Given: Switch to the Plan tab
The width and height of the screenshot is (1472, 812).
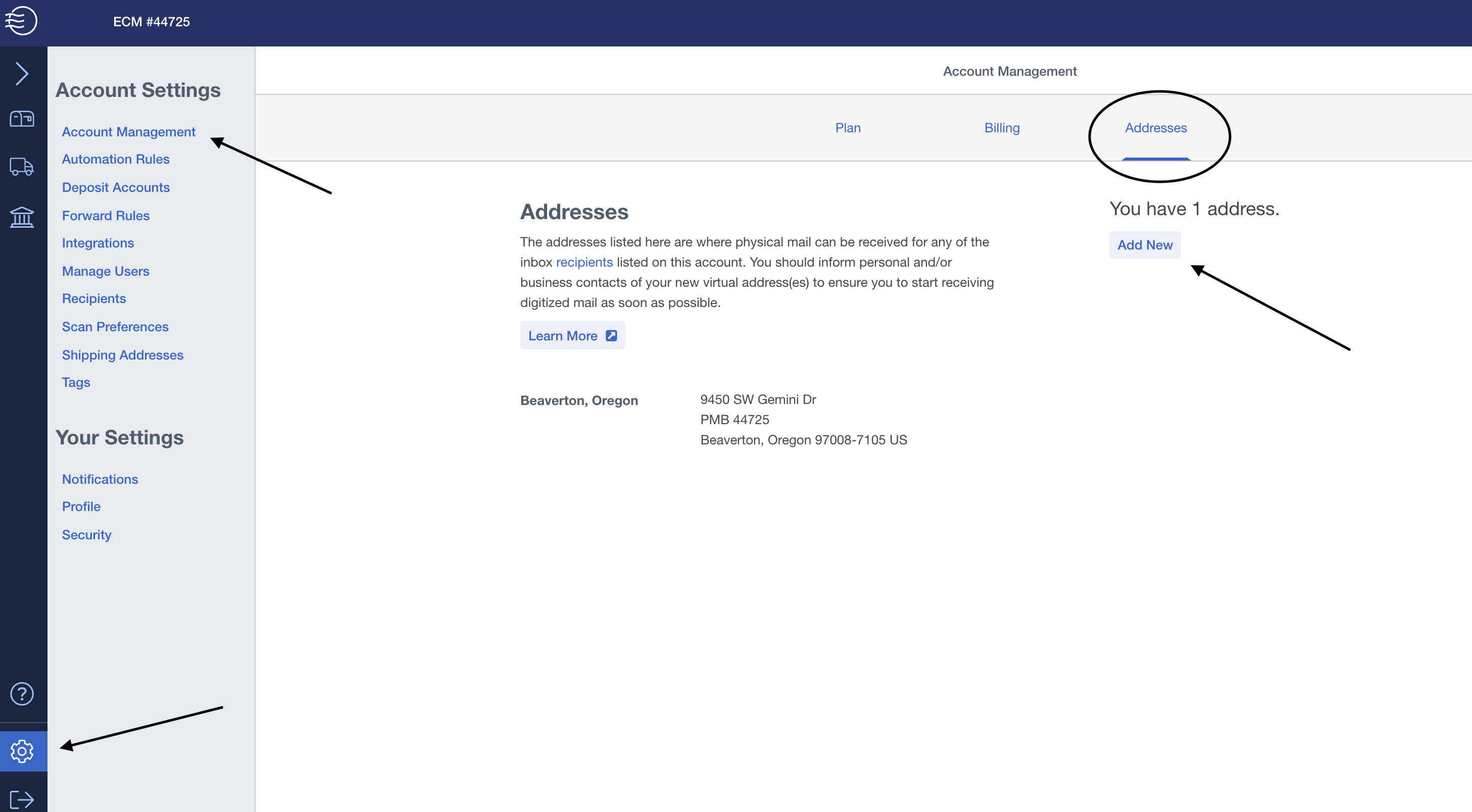Looking at the screenshot, I should point(848,128).
